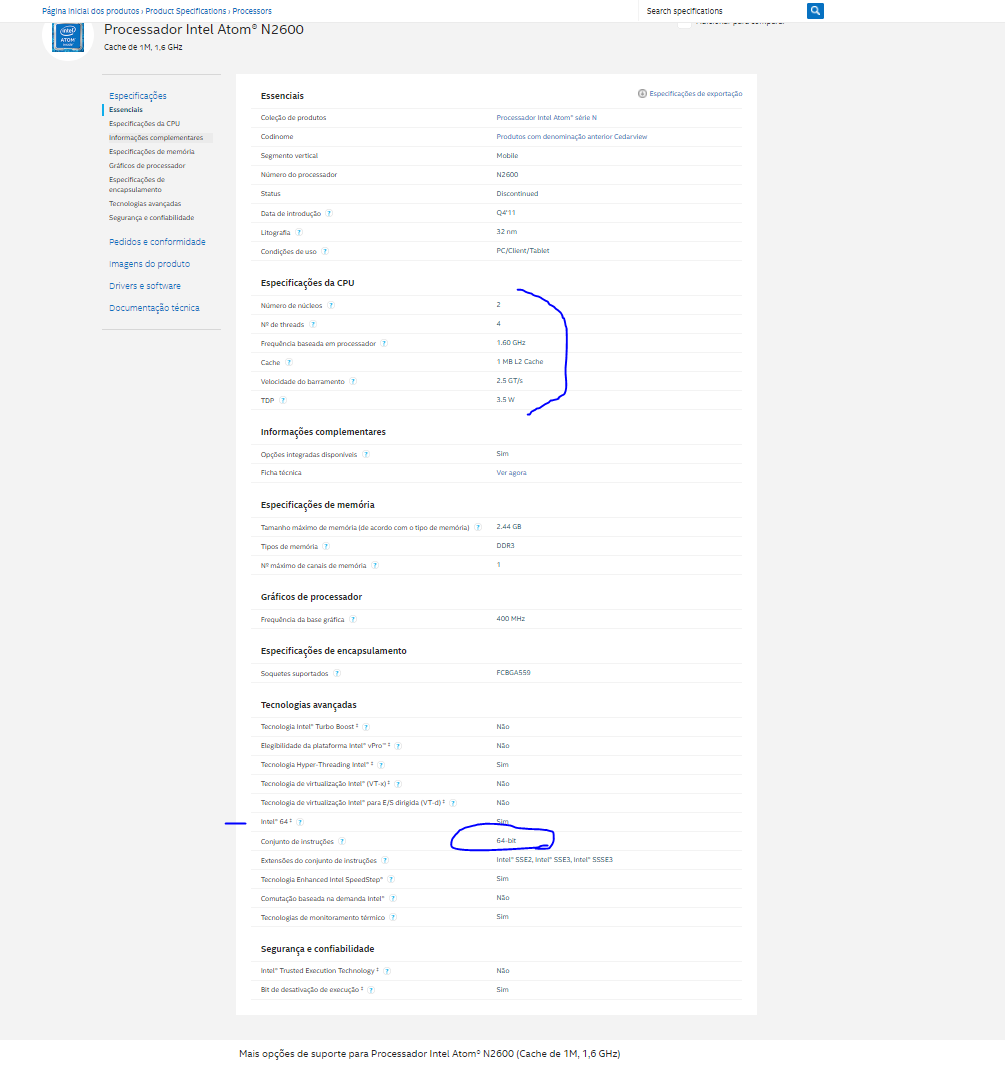Select Gráficos de processador in sidebar
Viewport: 1005px width, 1067px height.
(x=147, y=166)
